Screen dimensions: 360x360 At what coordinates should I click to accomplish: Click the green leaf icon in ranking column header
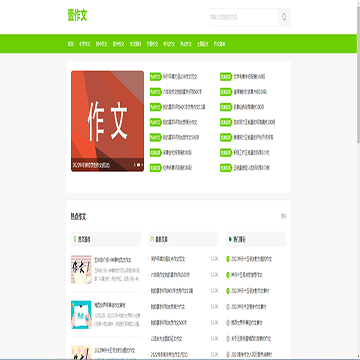coord(230,239)
